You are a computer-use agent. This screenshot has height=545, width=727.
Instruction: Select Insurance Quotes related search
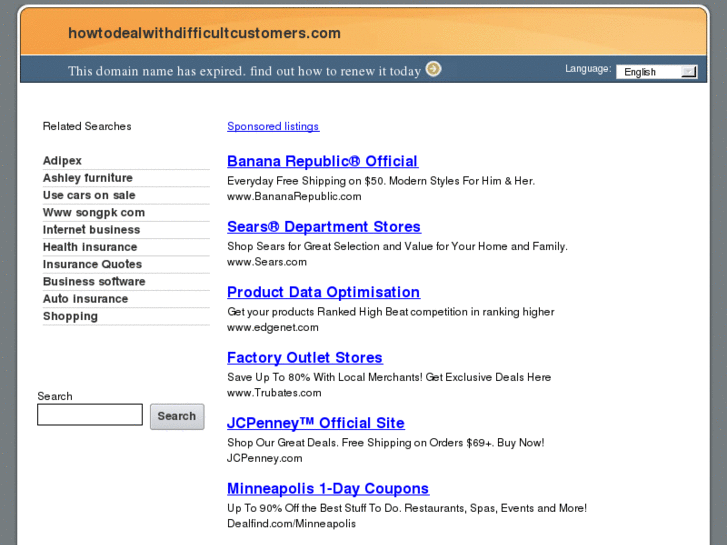click(x=92, y=264)
